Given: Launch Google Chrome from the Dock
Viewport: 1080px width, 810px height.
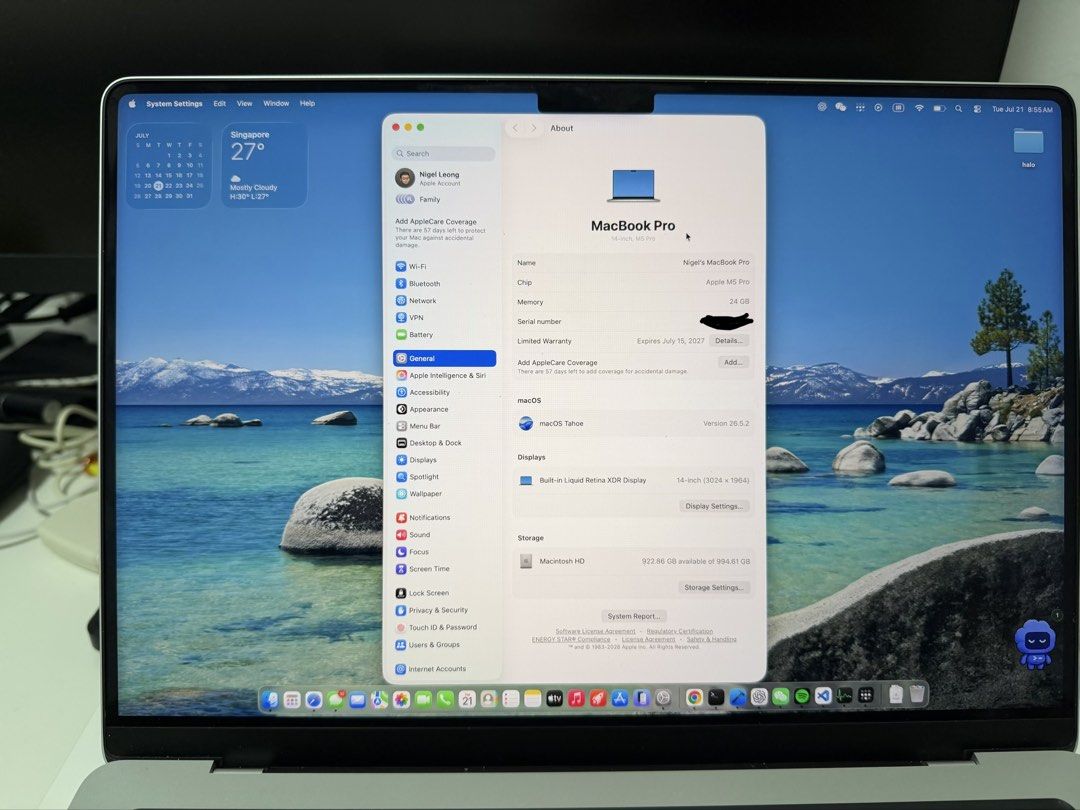Looking at the screenshot, I should pyautogui.click(x=694, y=698).
